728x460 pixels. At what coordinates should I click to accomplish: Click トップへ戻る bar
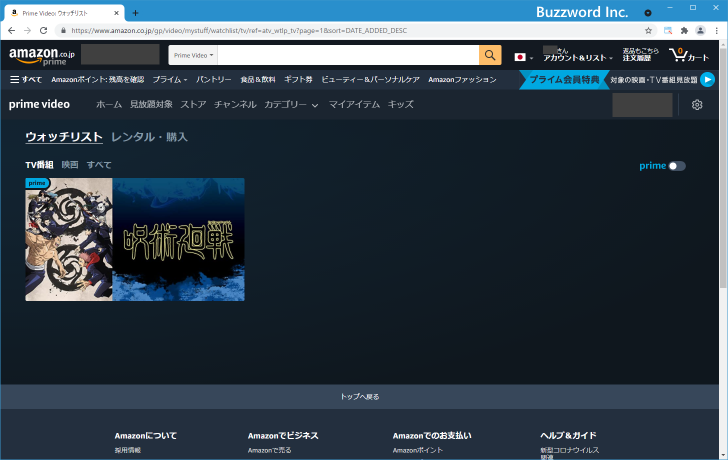click(360, 397)
